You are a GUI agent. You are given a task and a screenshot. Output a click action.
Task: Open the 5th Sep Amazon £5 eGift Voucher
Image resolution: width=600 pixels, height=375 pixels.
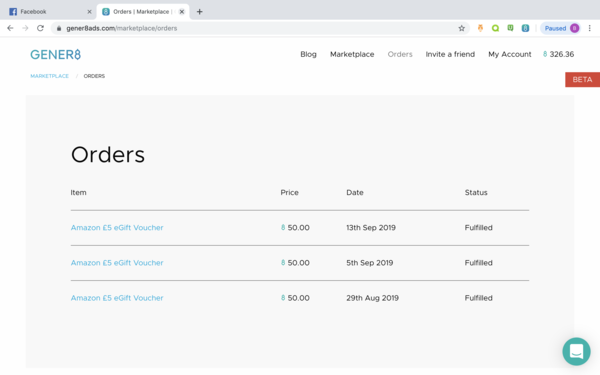coord(117,263)
